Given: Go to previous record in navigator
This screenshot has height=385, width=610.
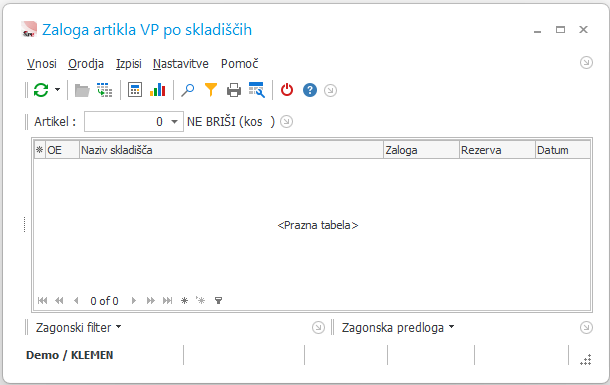Looking at the screenshot, I should 76,301.
